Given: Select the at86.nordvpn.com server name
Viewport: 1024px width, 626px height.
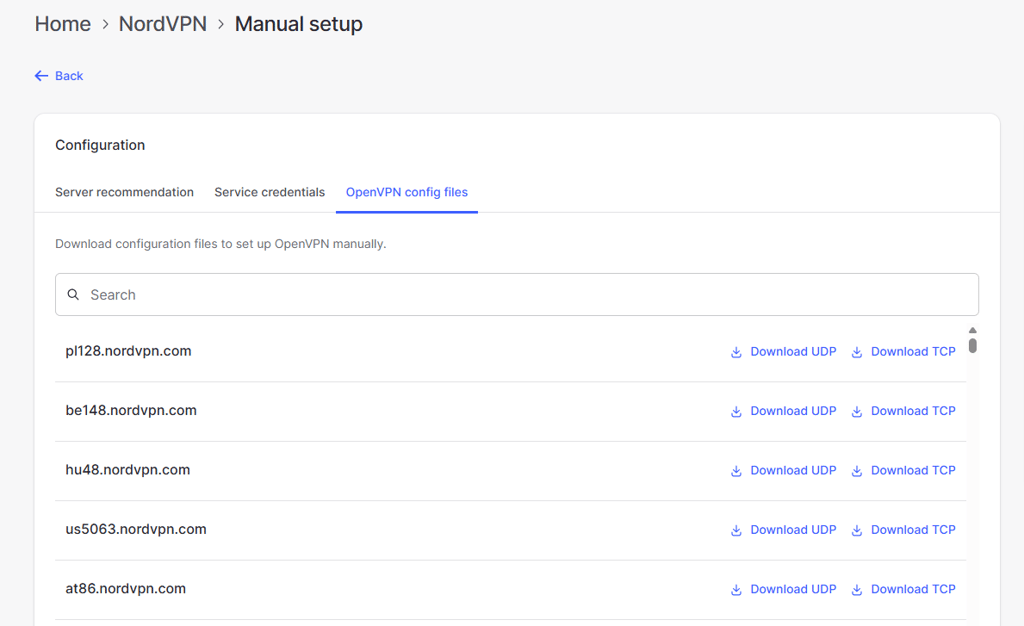Looking at the screenshot, I should (x=125, y=589).
